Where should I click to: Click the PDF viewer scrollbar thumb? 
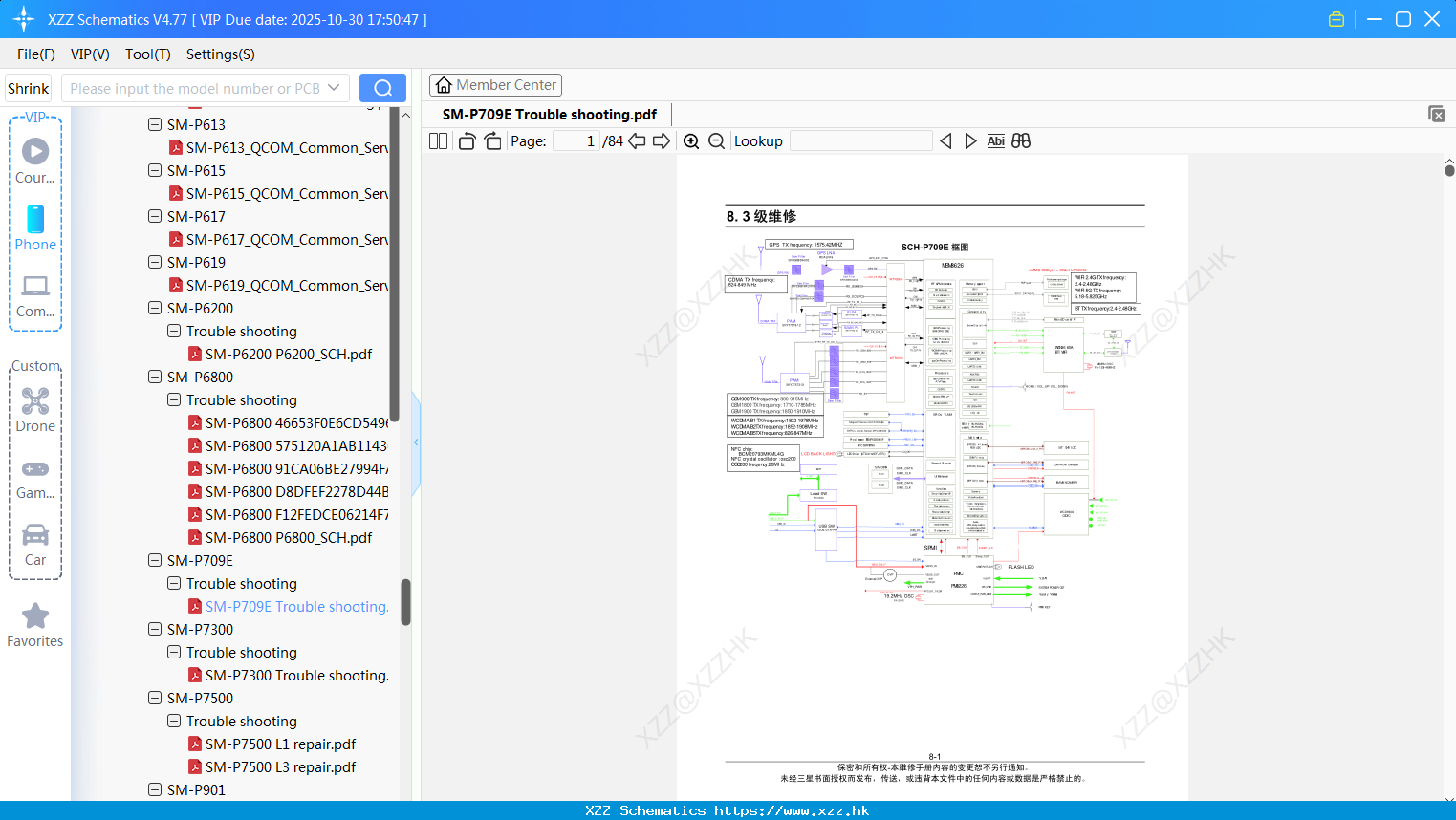pyautogui.click(x=1449, y=170)
